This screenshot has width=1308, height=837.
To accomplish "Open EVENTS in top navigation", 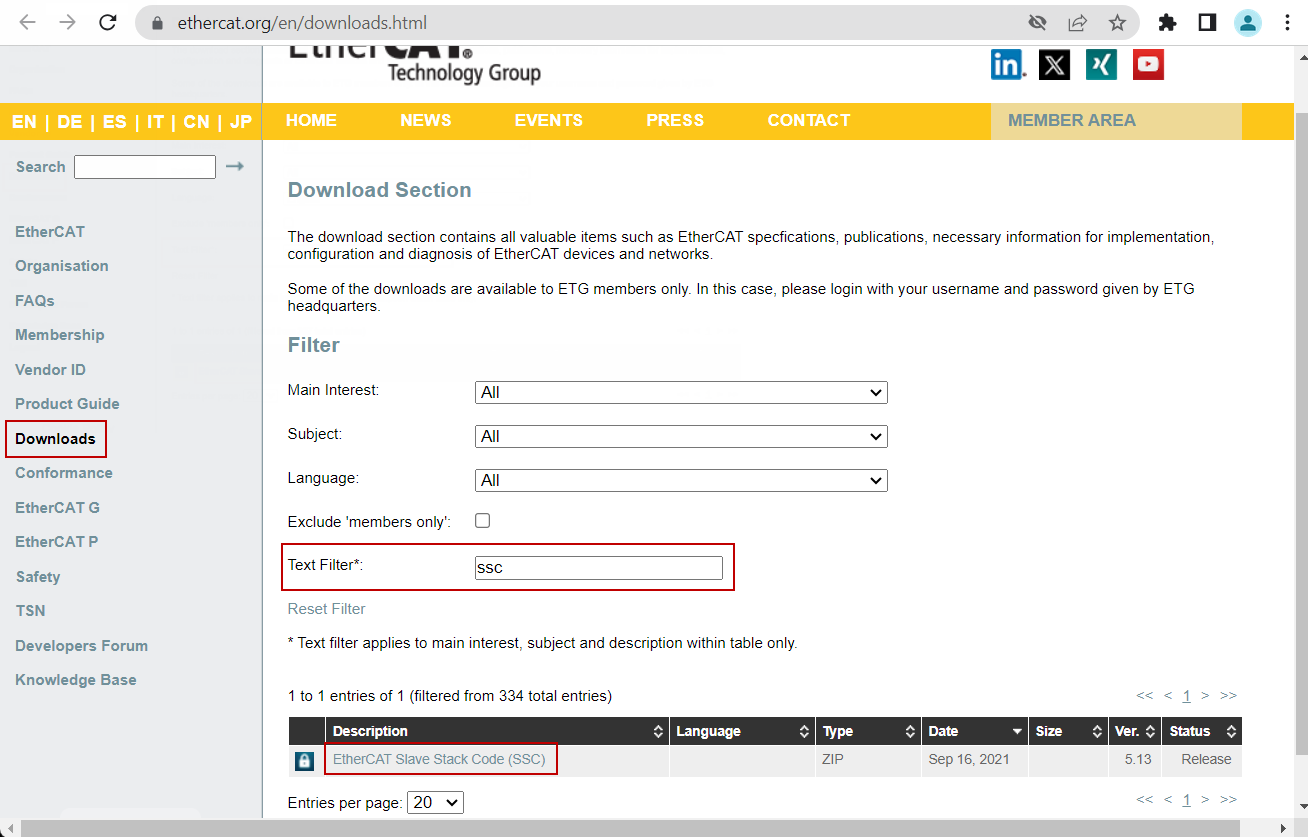I will [x=548, y=120].
